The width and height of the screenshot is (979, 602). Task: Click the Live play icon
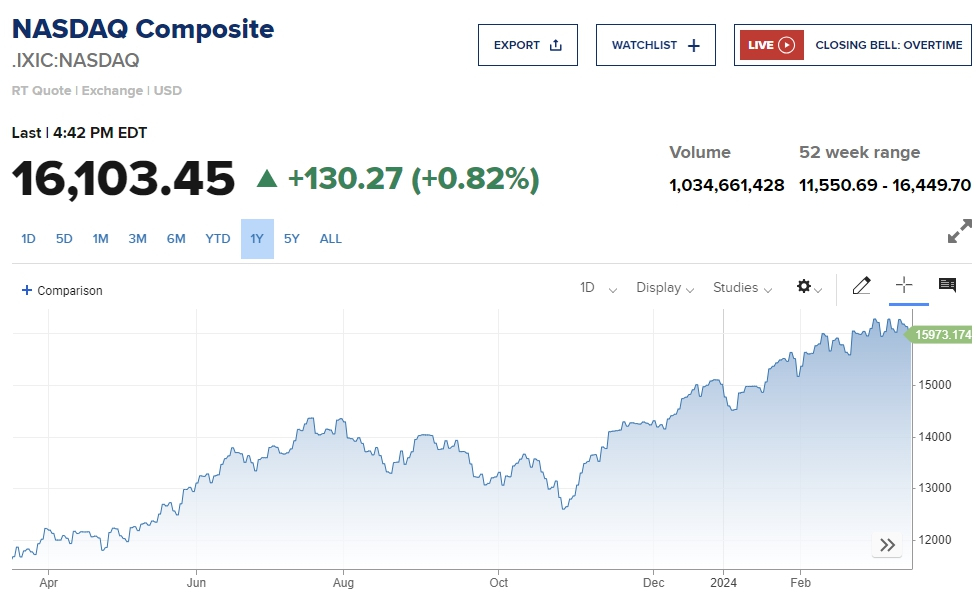[786, 45]
